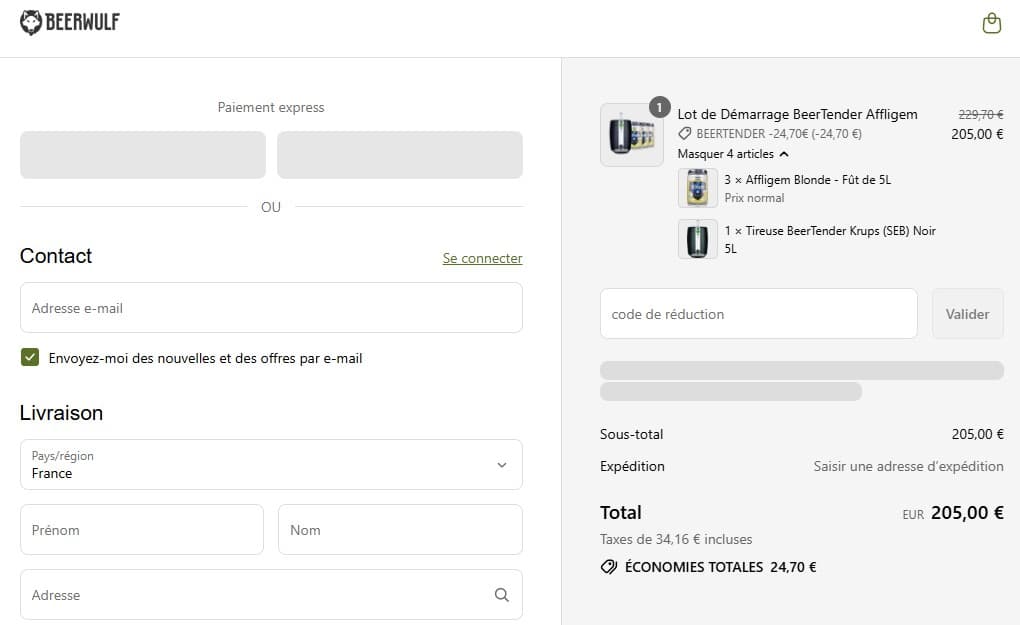This screenshot has height=625, width=1020.
Task: Open the shopping bag cart icon
Action: pos(991,23)
